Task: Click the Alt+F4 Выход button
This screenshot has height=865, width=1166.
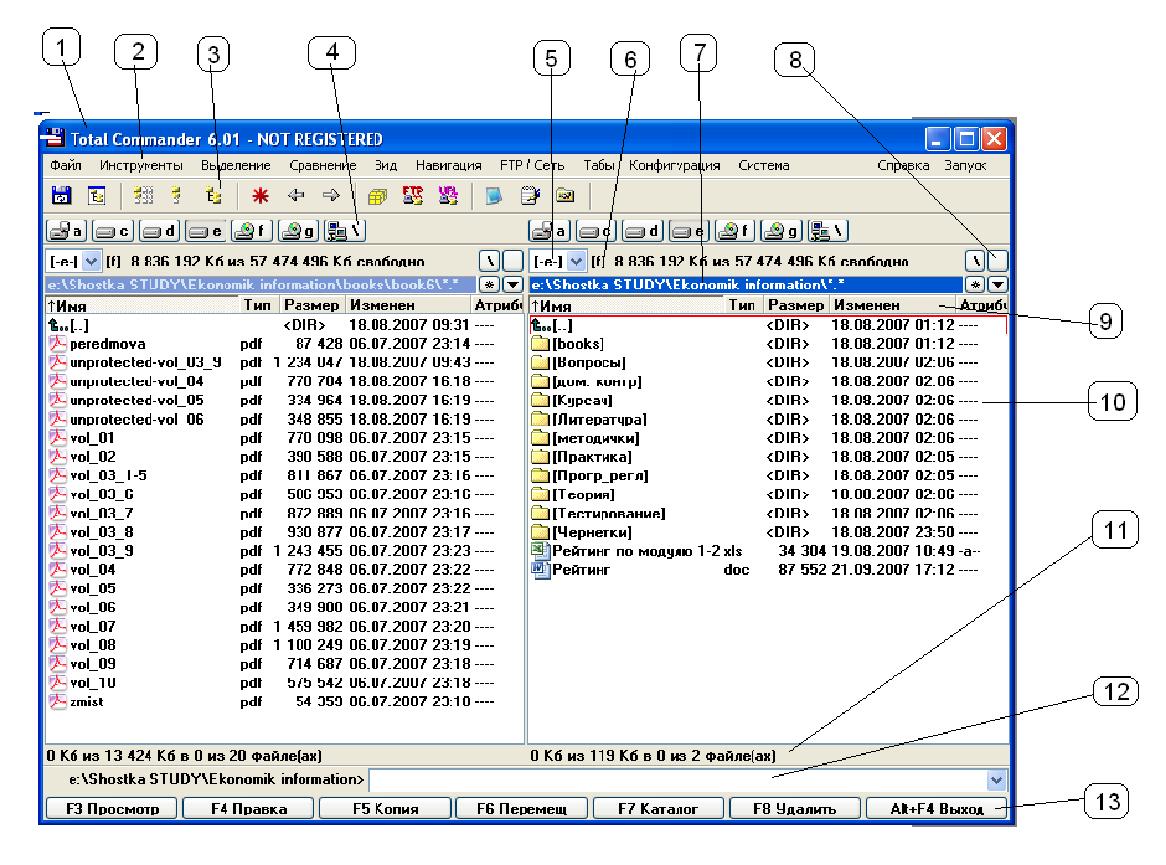Action: pyautogui.click(x=936, y=808)
